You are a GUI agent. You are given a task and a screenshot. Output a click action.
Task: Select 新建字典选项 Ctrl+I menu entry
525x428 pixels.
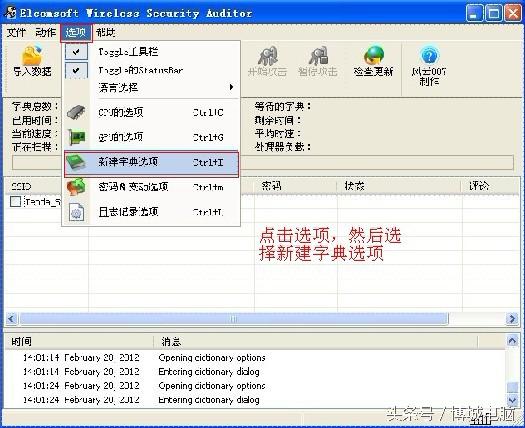[151, 163]
